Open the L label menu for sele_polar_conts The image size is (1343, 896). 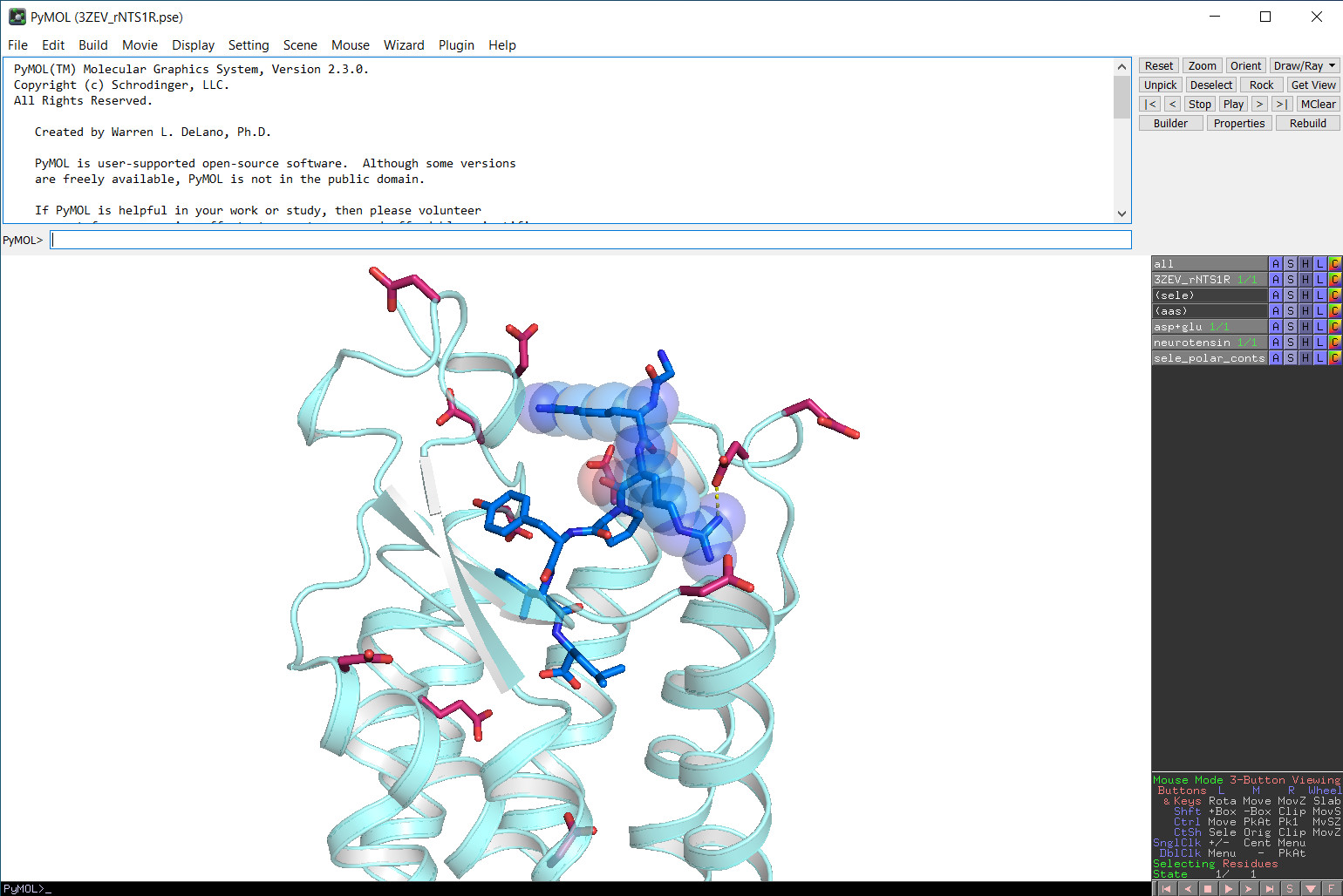[x=1320, y=358]
